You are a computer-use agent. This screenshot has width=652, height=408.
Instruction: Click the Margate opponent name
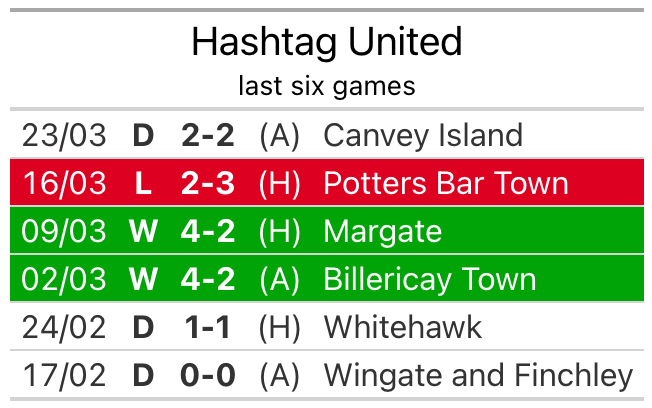382,231
